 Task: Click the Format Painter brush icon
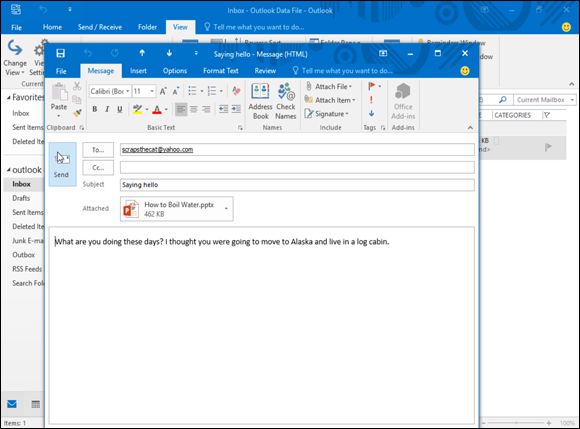click(x=77, y=113)
